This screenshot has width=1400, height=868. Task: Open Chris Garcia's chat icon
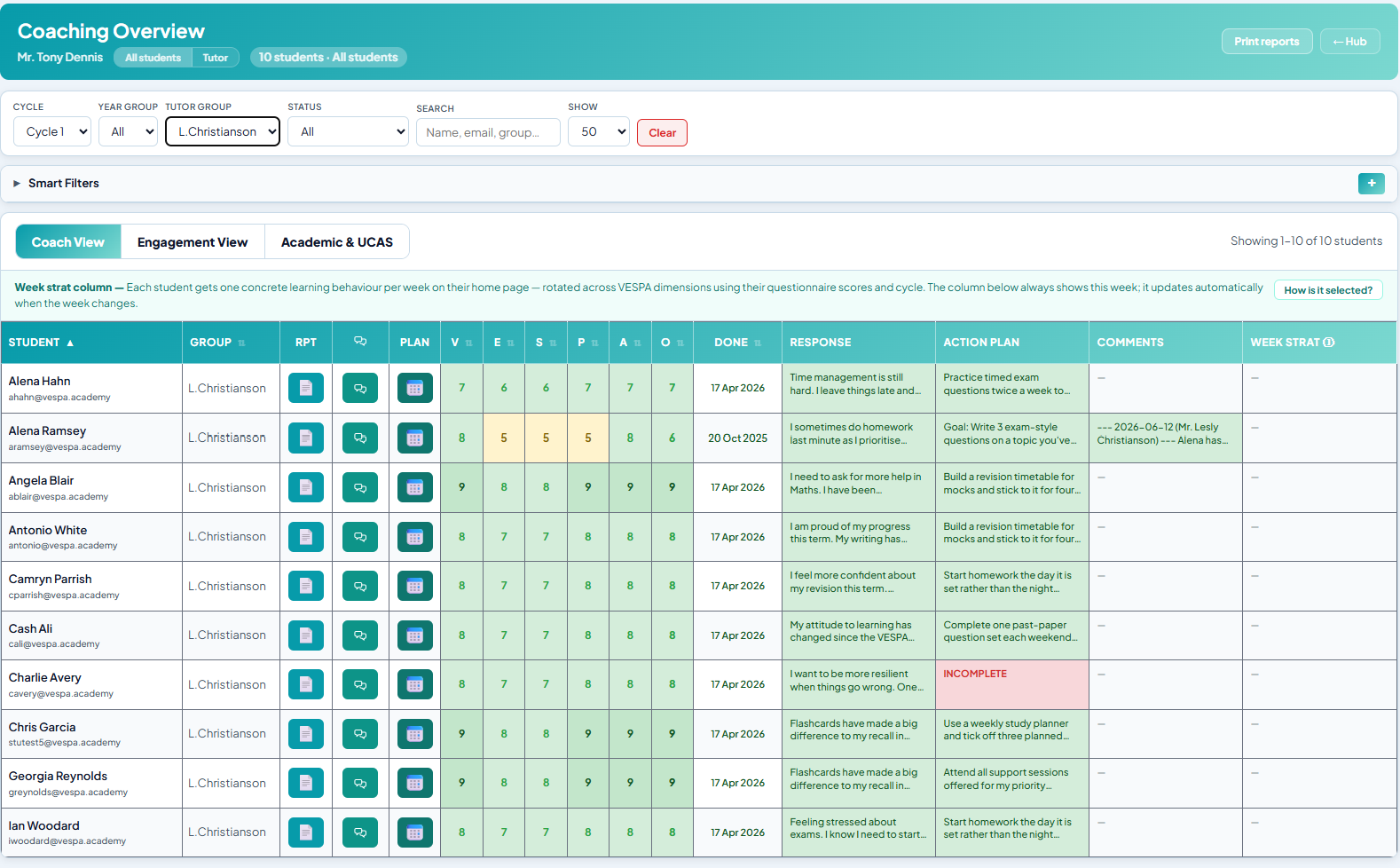coord(360,734)
